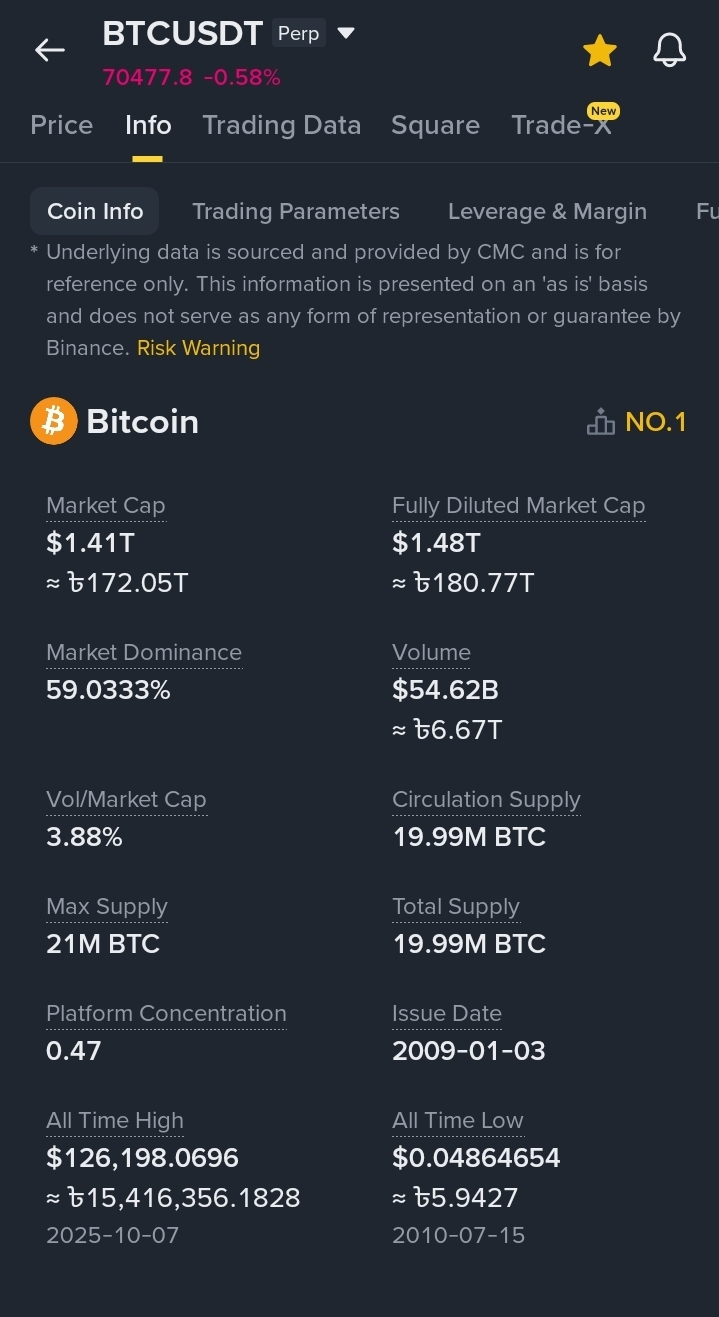Select the Coin Info sub-tab
Viewport: 719px width, 1317px height.
[x=95, y=211]
